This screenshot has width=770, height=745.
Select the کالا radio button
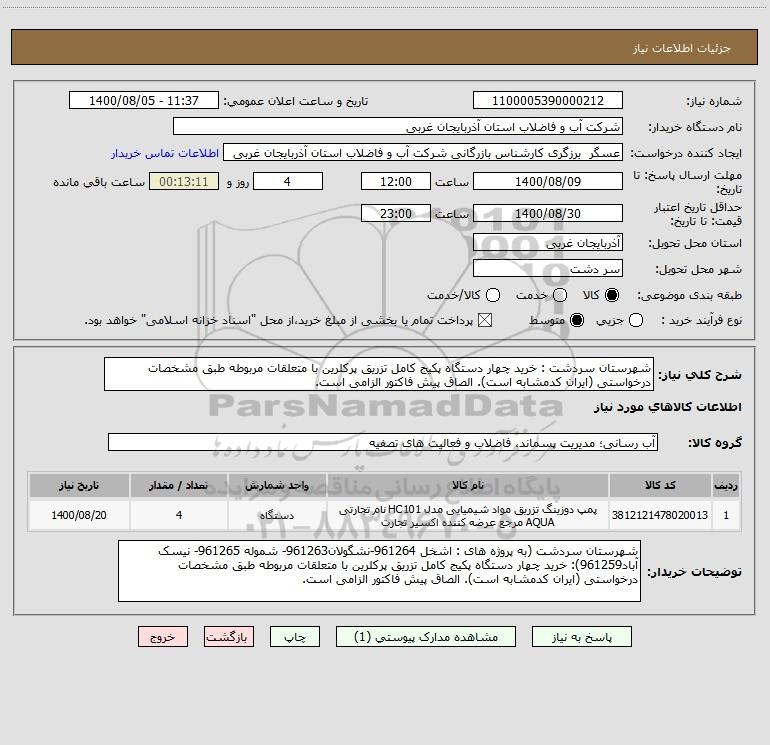click(612, 295)
